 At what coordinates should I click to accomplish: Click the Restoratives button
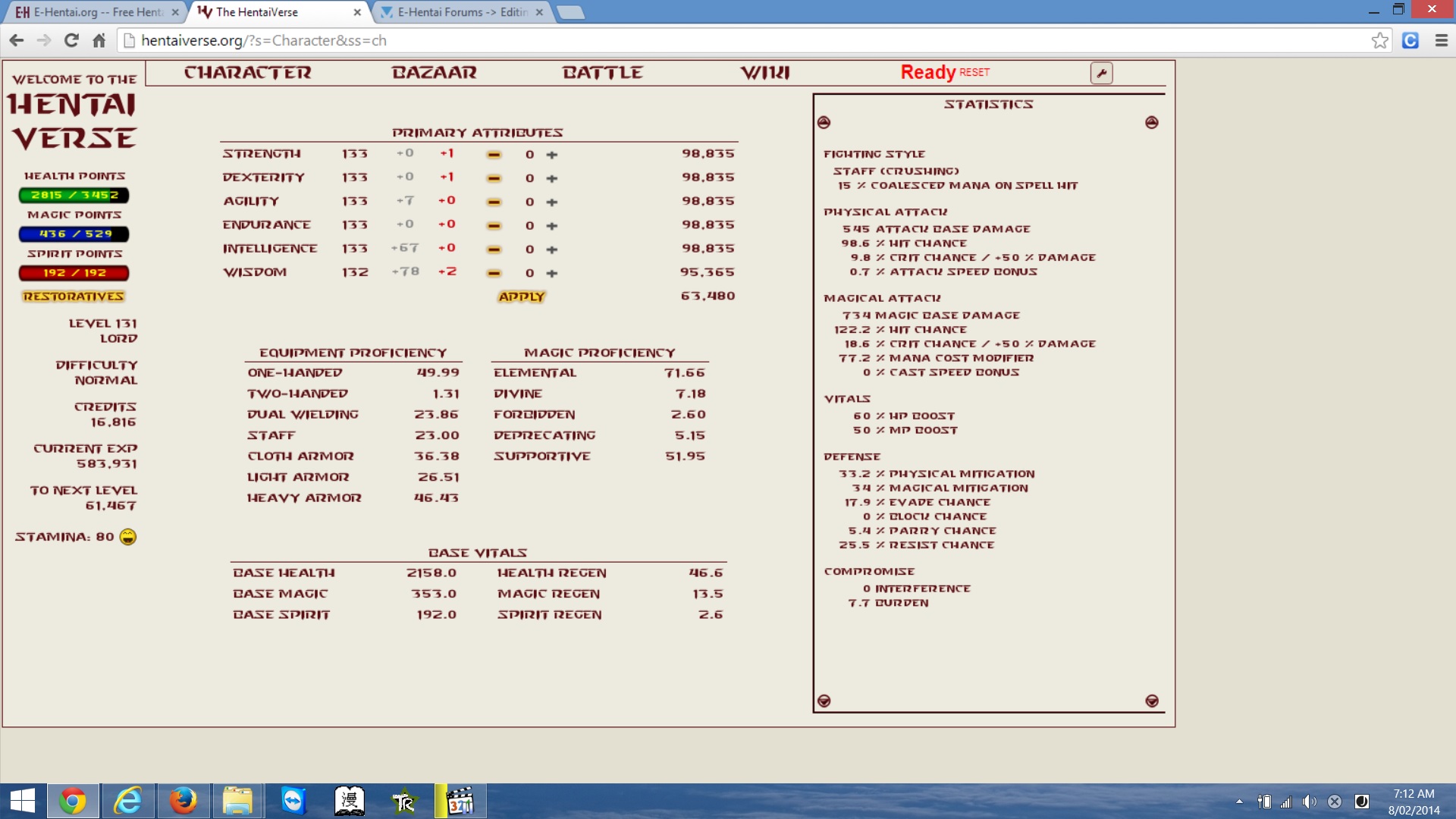click(74, 297)
